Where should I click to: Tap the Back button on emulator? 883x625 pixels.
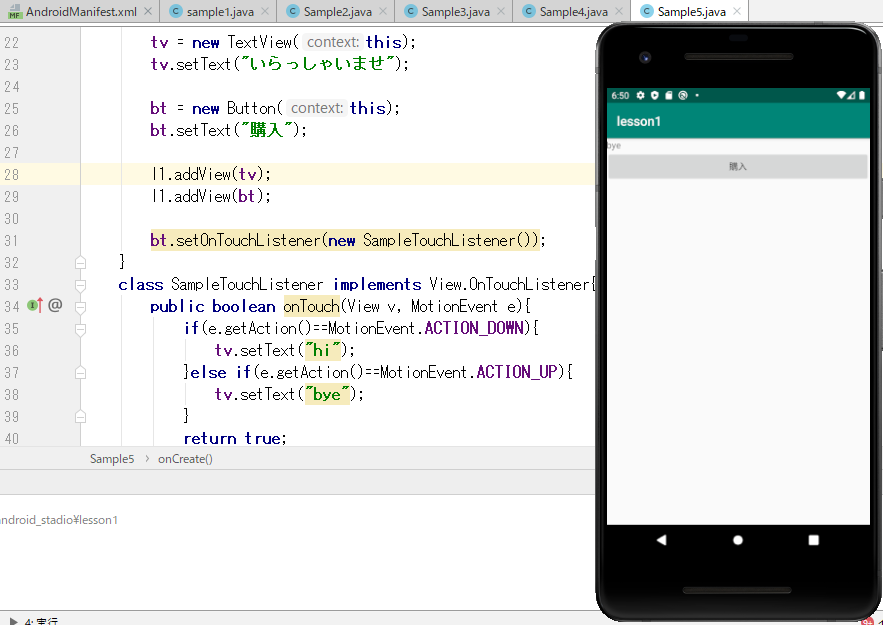click(661, 540)
